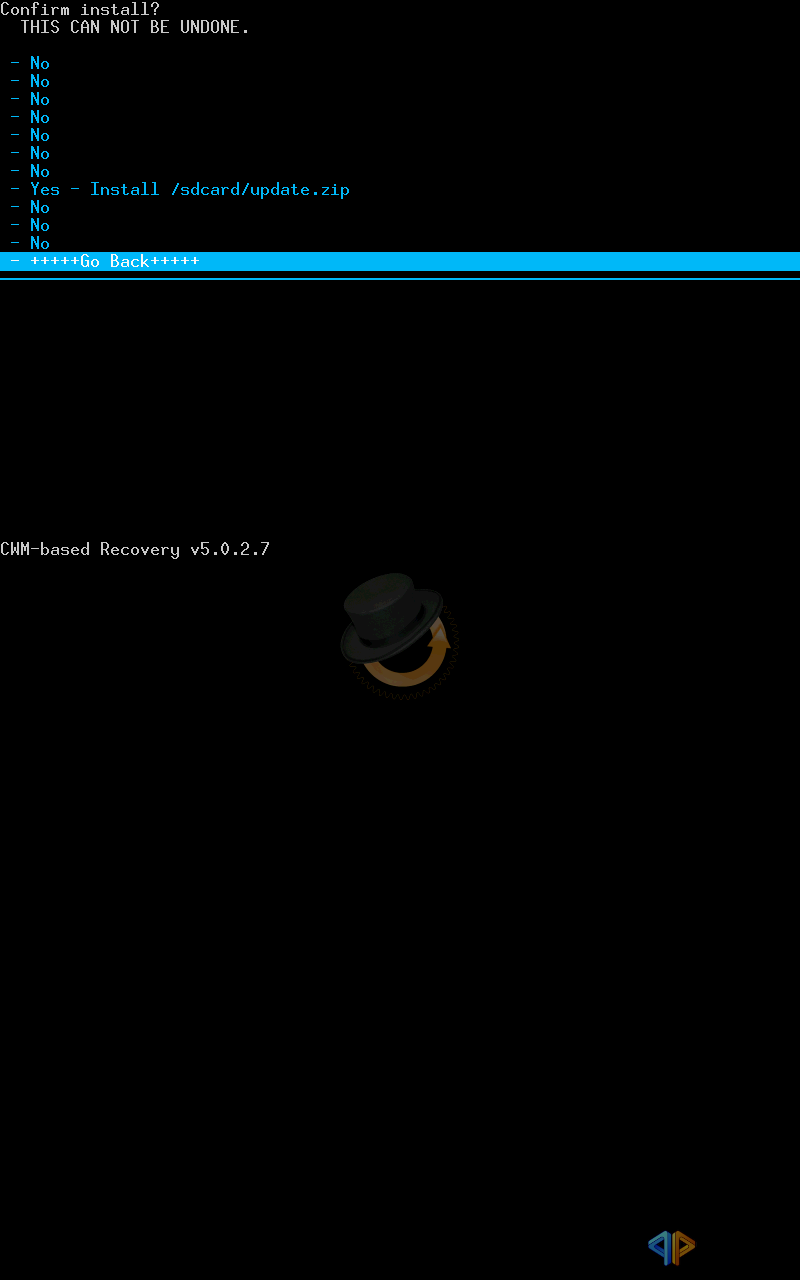The height and width of the screenshot is (1280, 800).
Task: Click the "THIS CAN NOT BE UNDONE." warning
Action: click(x=135, y=27)
